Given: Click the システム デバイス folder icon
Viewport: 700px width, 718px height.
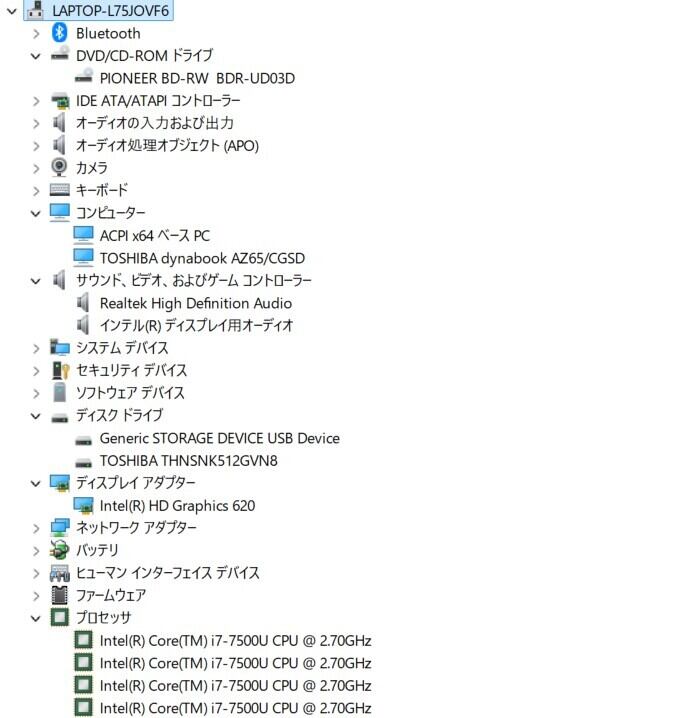Looking at the screenshot, I should click(x=60, y=348).
